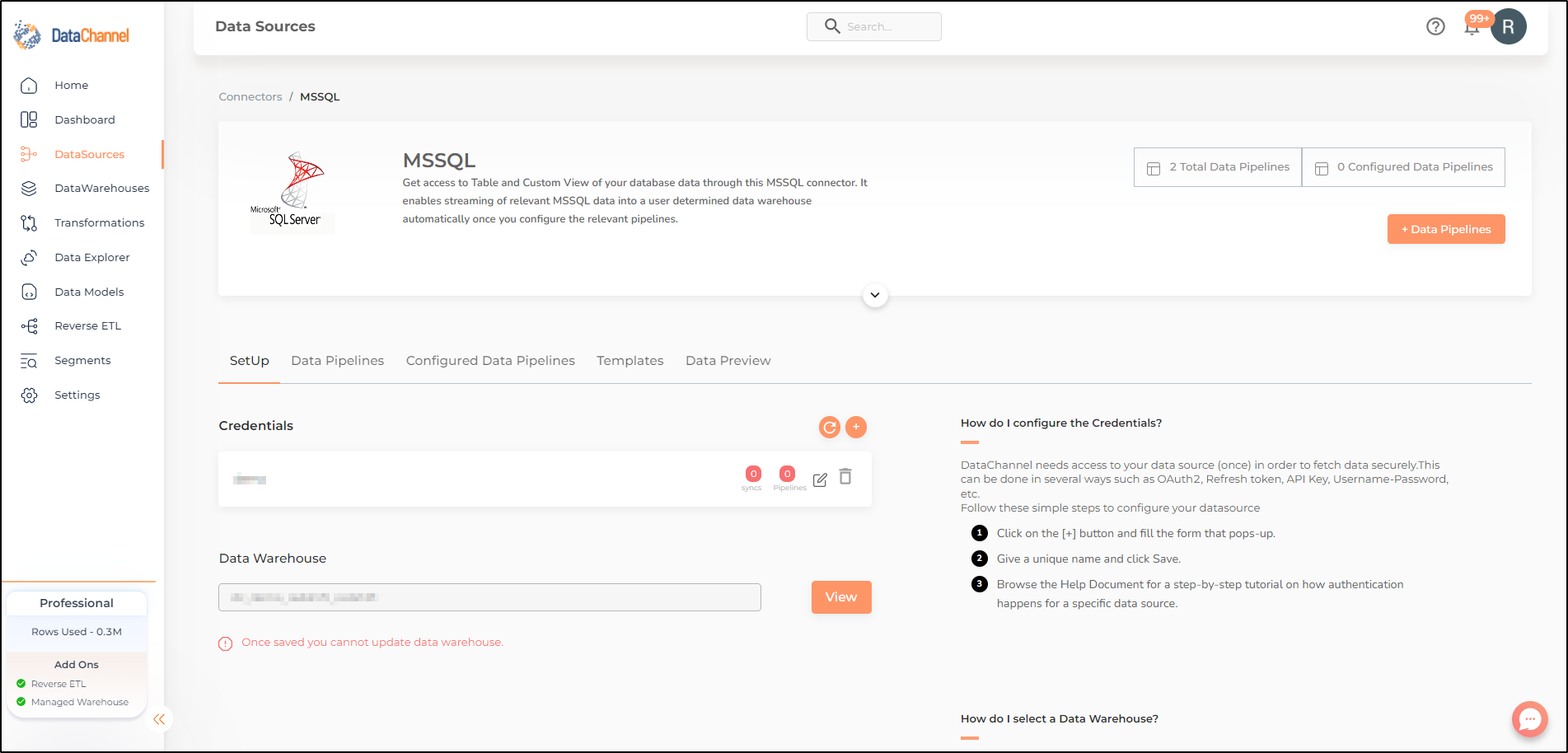The image size is (1568, 753).
Task: Click the warning icon beside the notice
Action: (226, 643)
